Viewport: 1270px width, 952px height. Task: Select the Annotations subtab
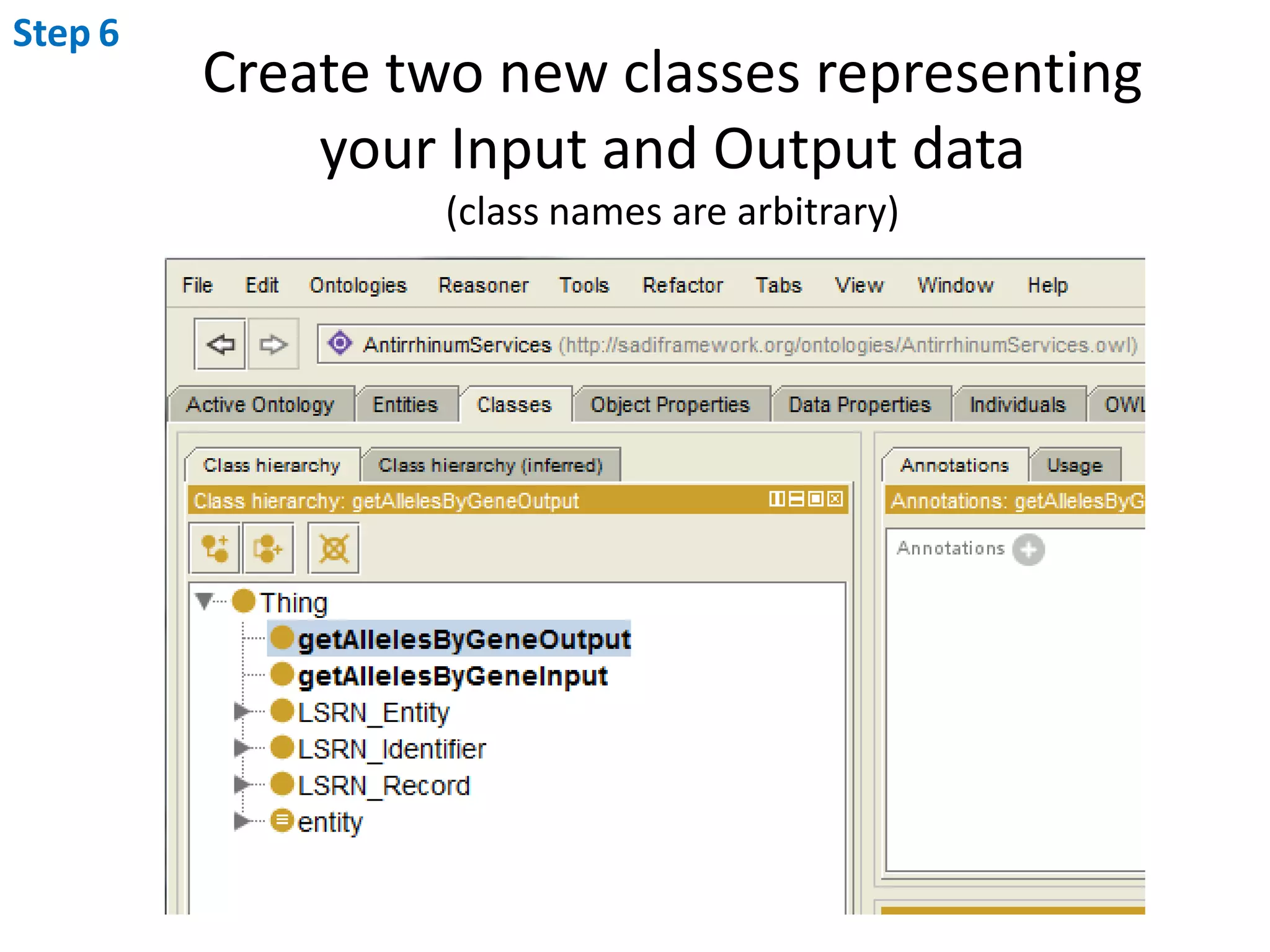(x=955, y=465)
